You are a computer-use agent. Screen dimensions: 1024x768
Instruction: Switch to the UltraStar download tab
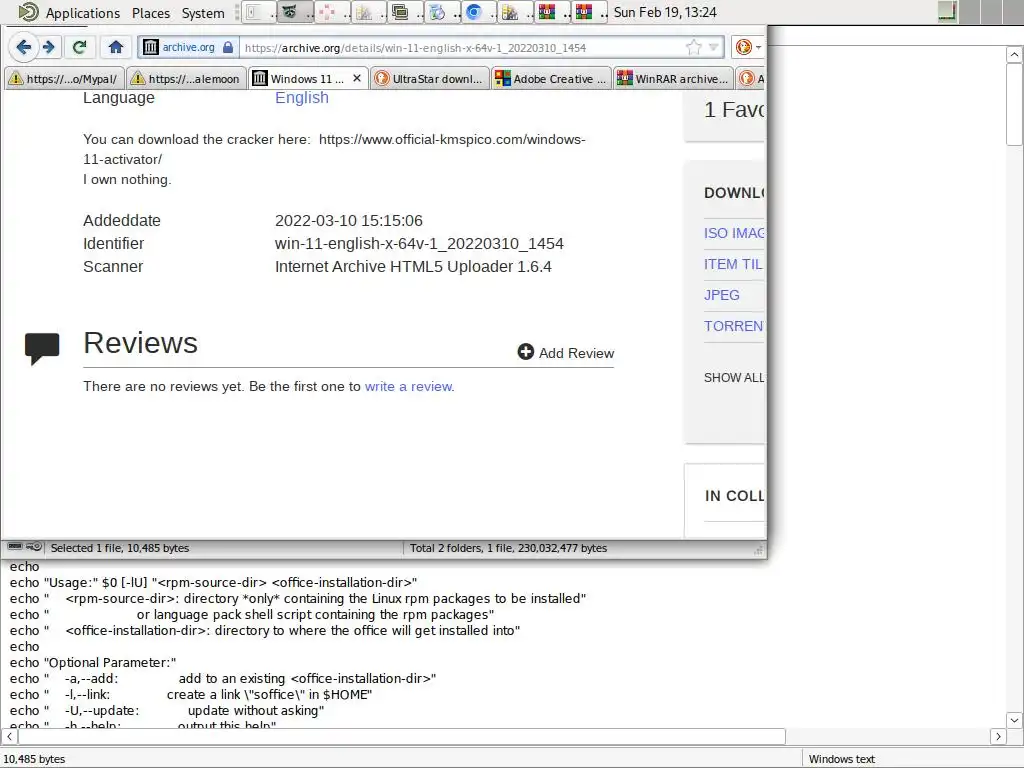pos(429,78)
